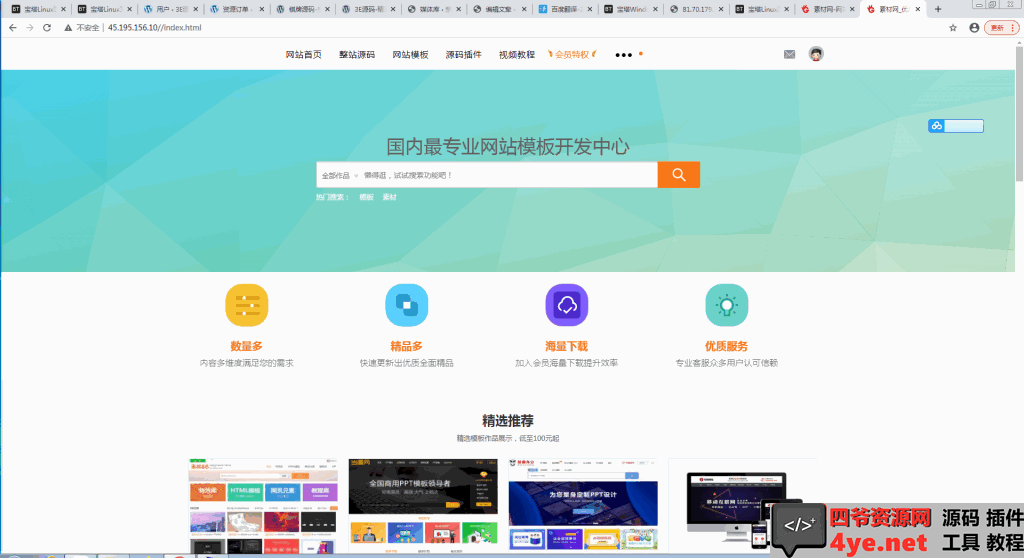The width and height of the screenshot is (1024, 558).
Task: Open the mail envelope icon in header
Action: pos(789,54)
